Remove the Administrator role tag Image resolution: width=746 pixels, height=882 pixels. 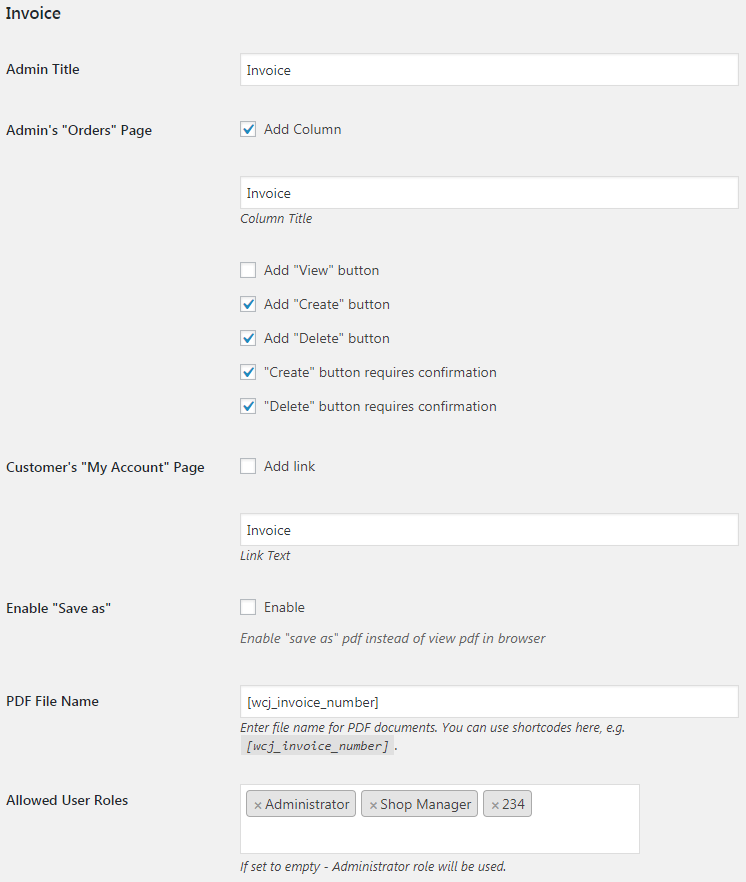pos(258,805)
